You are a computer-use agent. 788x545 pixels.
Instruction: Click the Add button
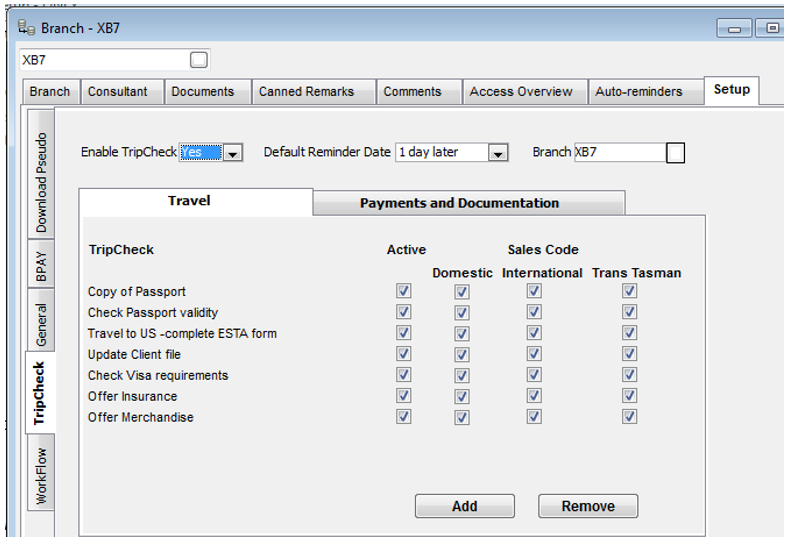pyautogui.click(x=465, y=506)
